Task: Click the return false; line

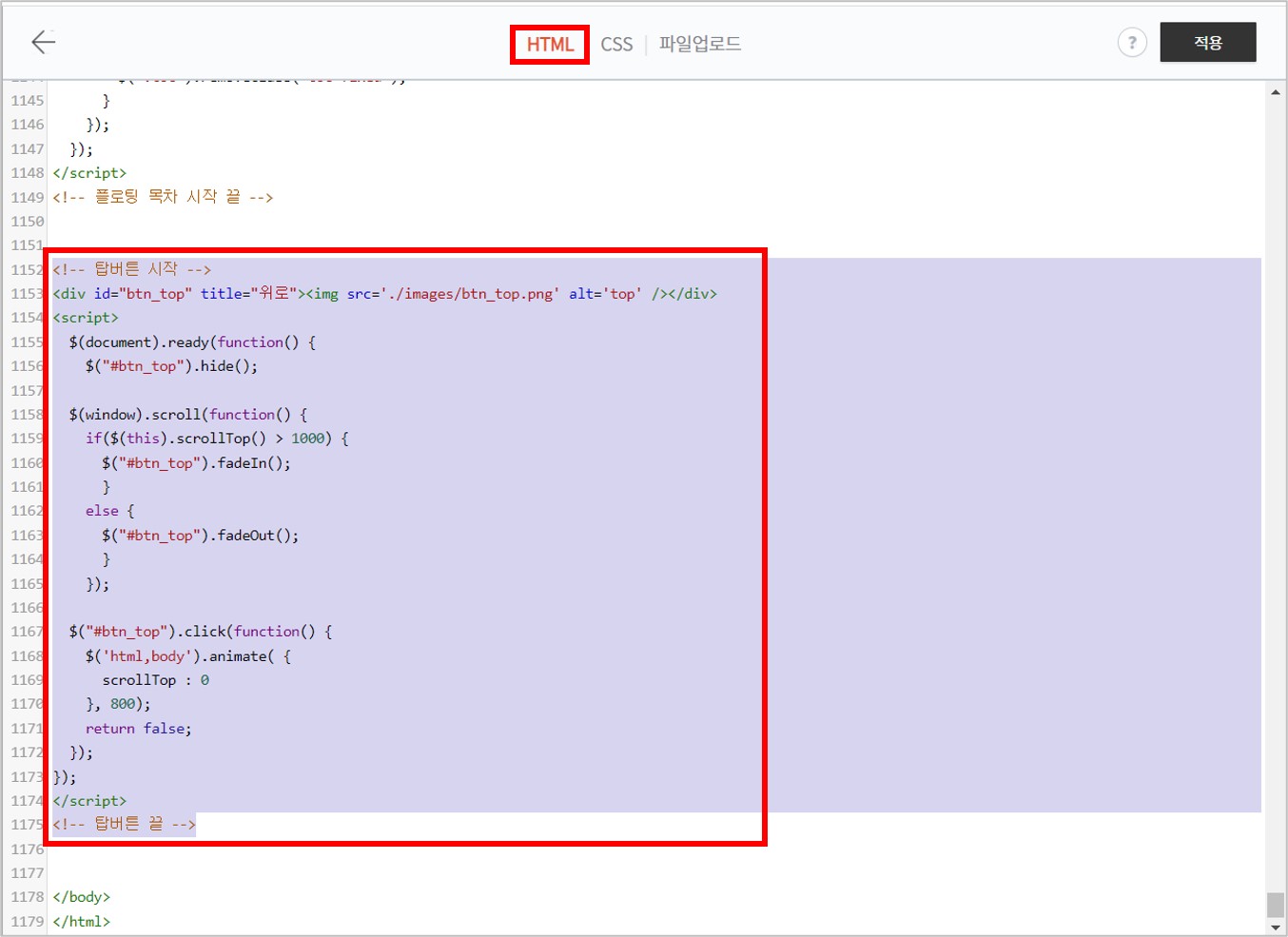Action: (x=139, y=729)
